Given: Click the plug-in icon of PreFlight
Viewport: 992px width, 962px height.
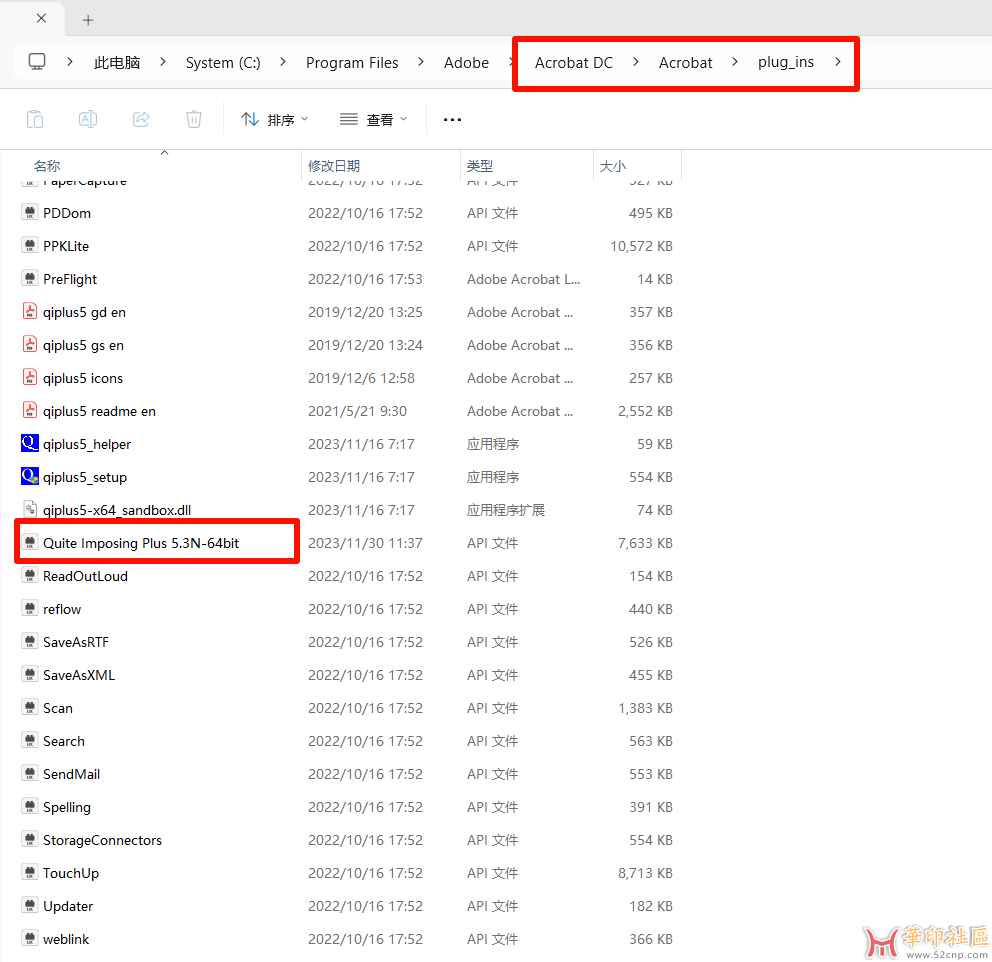Looking at the screenshot, I should [x=30, y=278].
